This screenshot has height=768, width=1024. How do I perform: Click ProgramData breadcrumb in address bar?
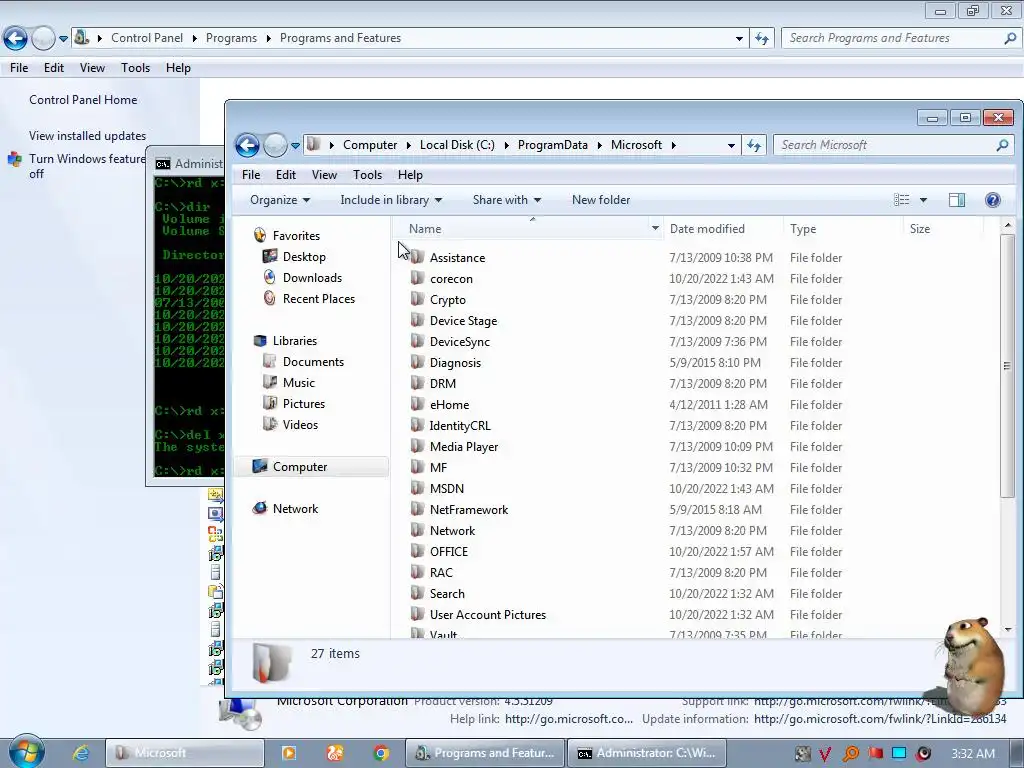[552, 145]
